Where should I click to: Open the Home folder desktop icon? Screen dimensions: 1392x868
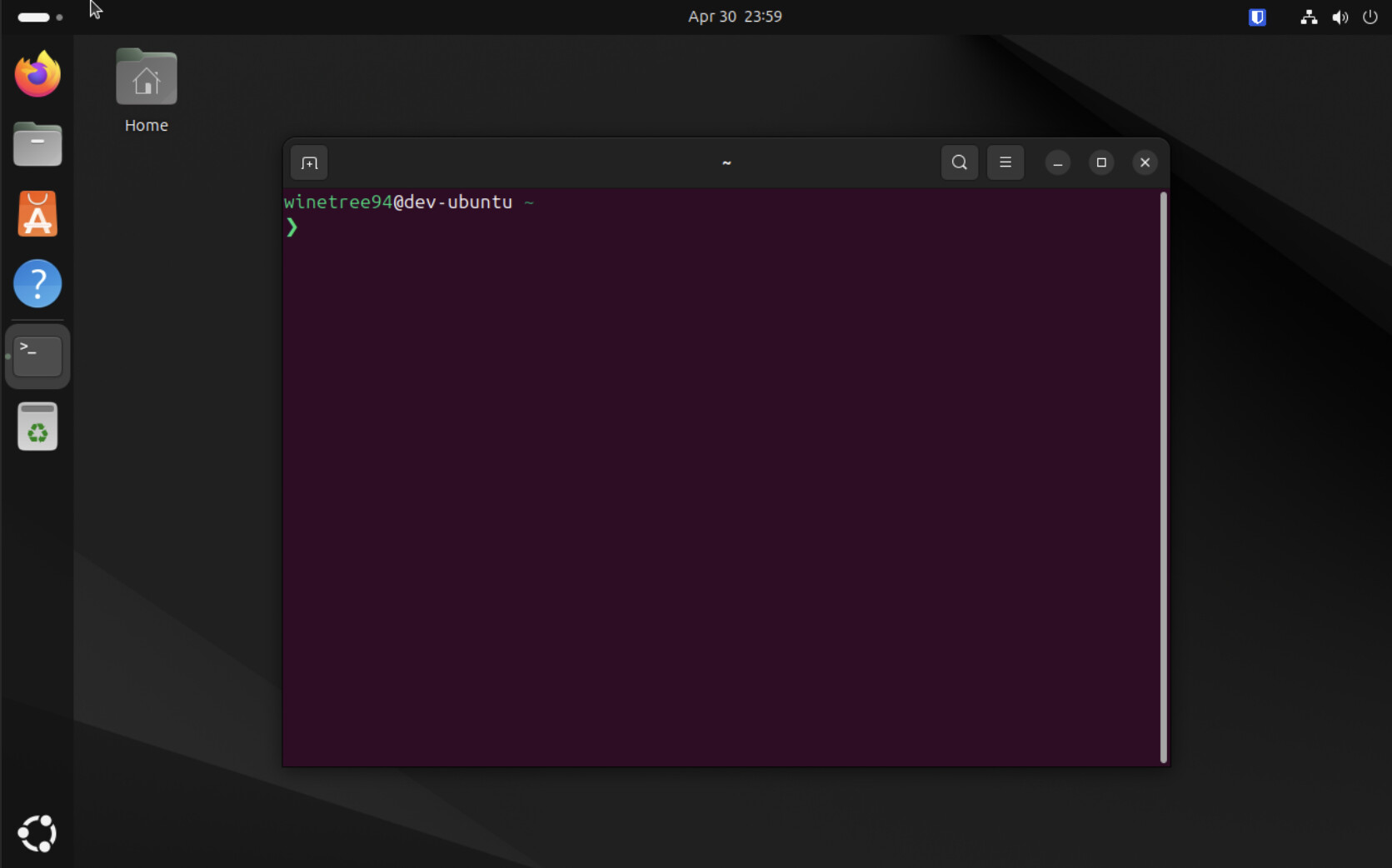click(x=147, y=91)
